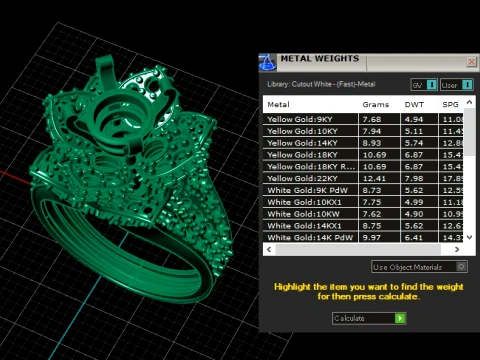Click the Library: Cutout White label
This screenshot has width=480, height=360.
point(321,84)
